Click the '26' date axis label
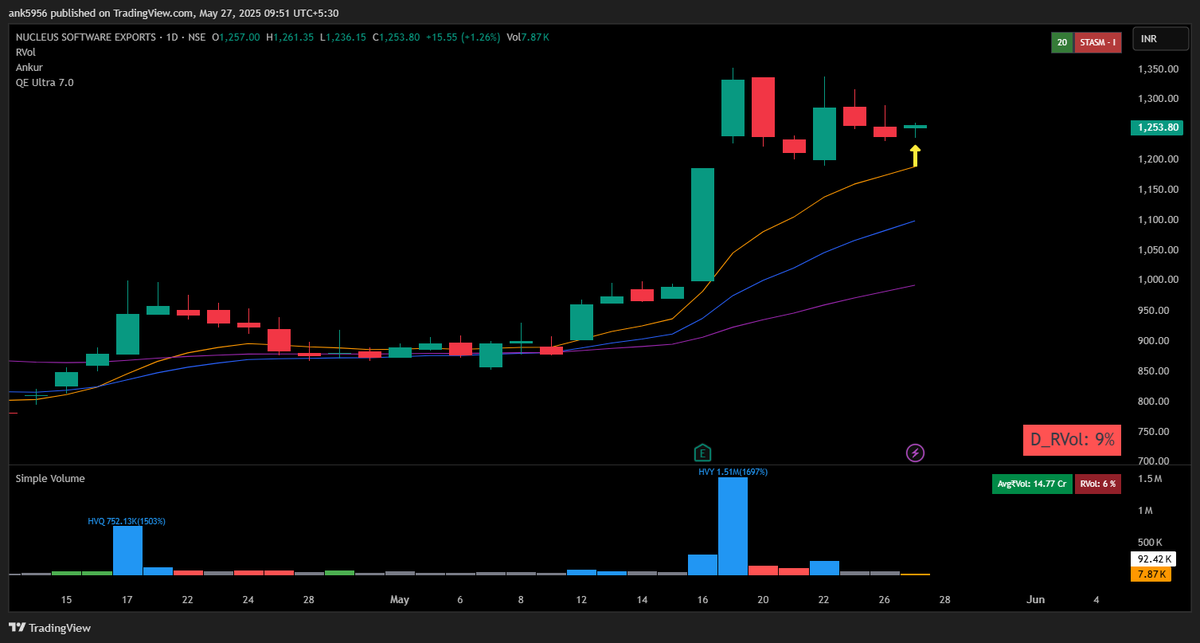Screen dimensions: 1200x643 [885, 600]
